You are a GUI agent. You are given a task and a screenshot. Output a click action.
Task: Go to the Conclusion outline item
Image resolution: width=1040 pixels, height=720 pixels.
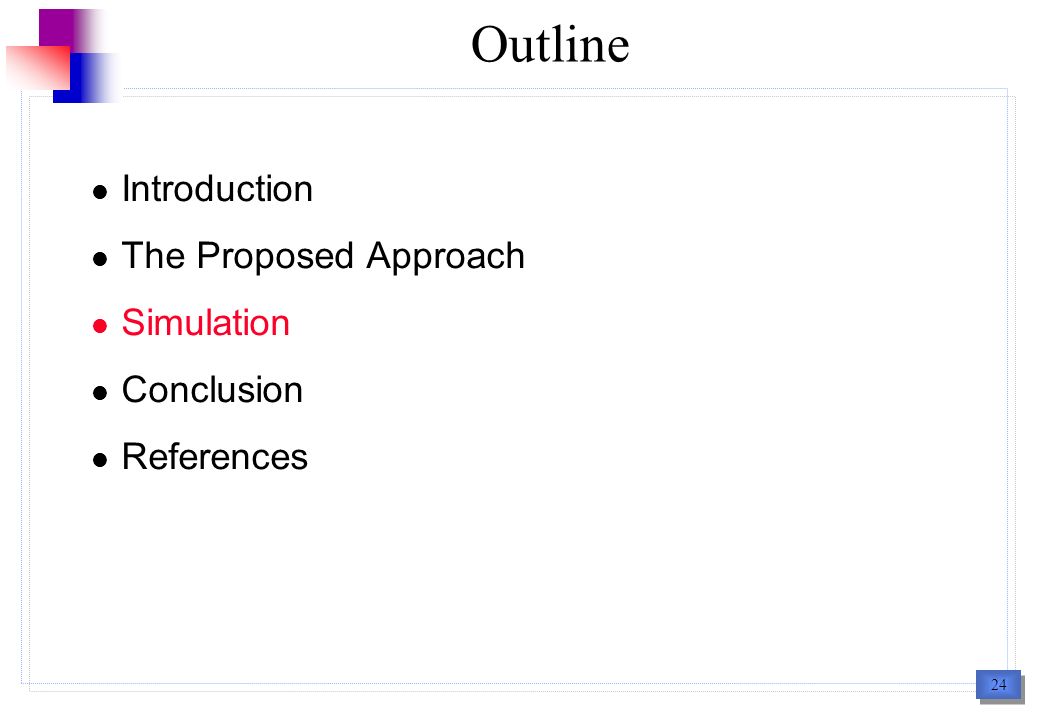tap(212, 389)
